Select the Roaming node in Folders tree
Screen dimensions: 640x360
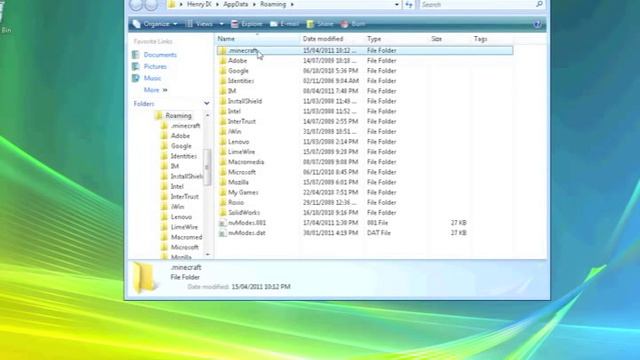(x=178, y=116)
